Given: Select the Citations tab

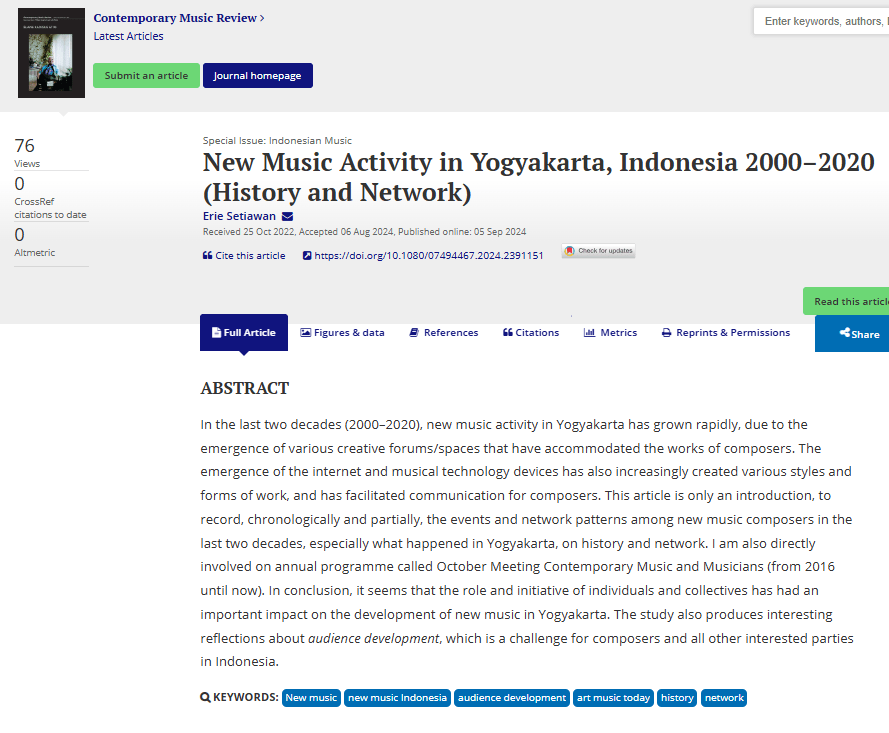Looking at the screenshot, I should 530,333.
